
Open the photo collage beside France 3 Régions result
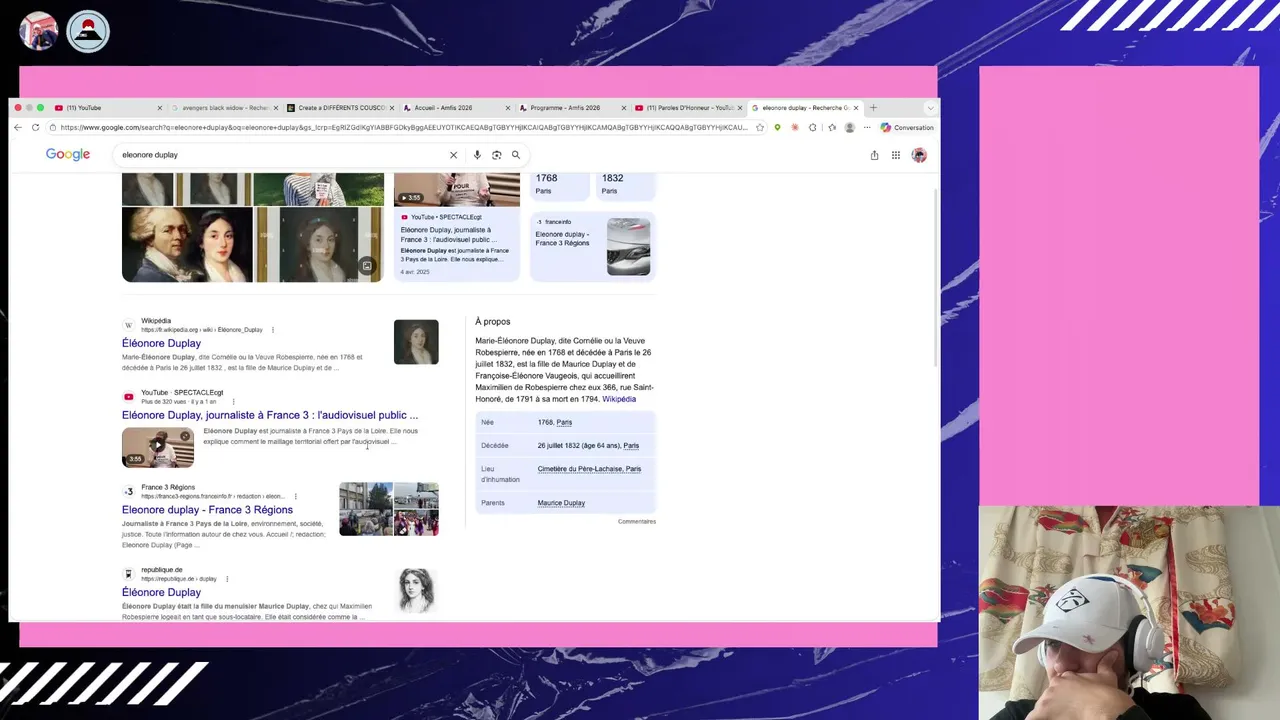click(x=389, y=509)
